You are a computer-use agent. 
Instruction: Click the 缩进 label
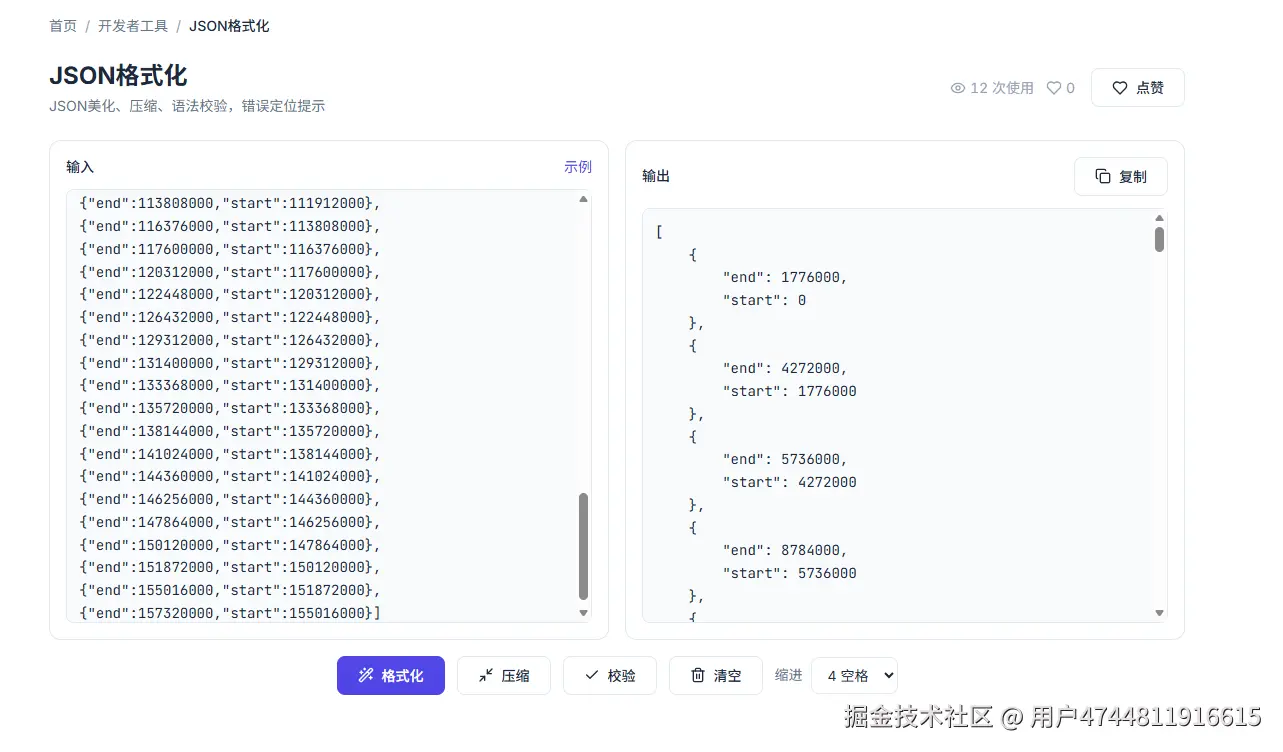(x=789, y=675)
